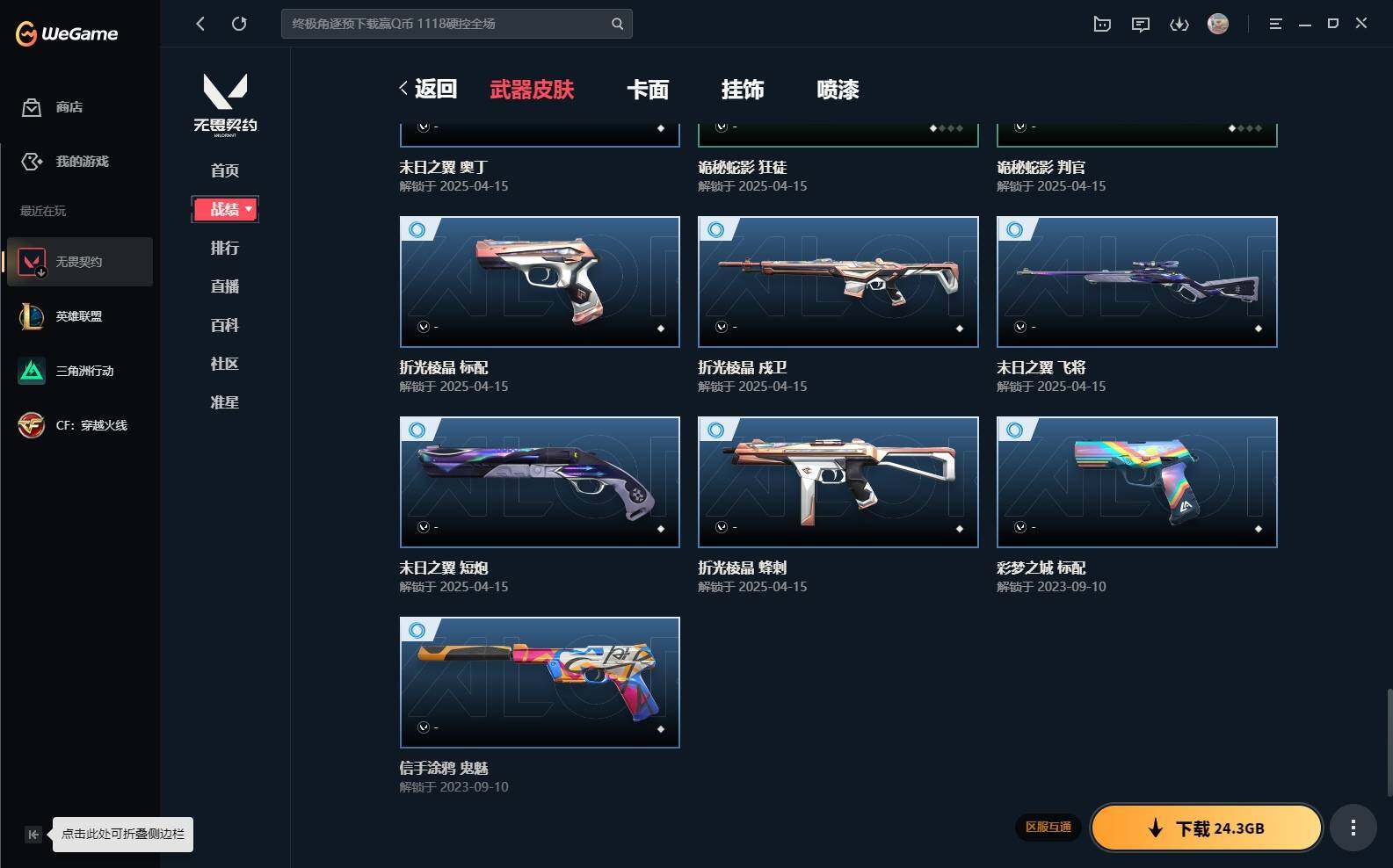Screen dimensions: 1393x868
Task: Open the CF: 穿越火线 game icon
Action: [32, 425]
